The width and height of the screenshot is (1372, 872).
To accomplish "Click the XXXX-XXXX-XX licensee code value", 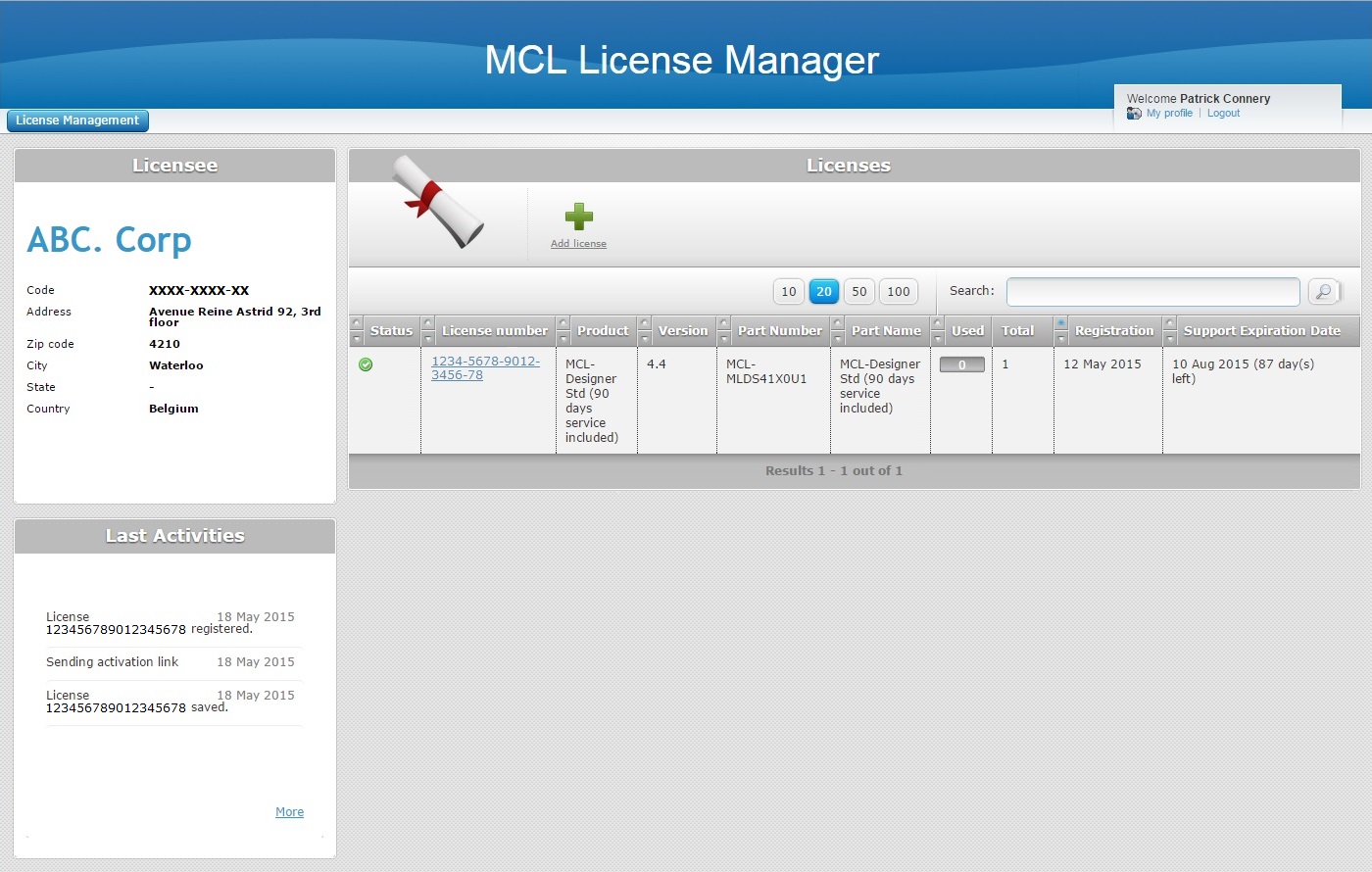I will [199, 291].
